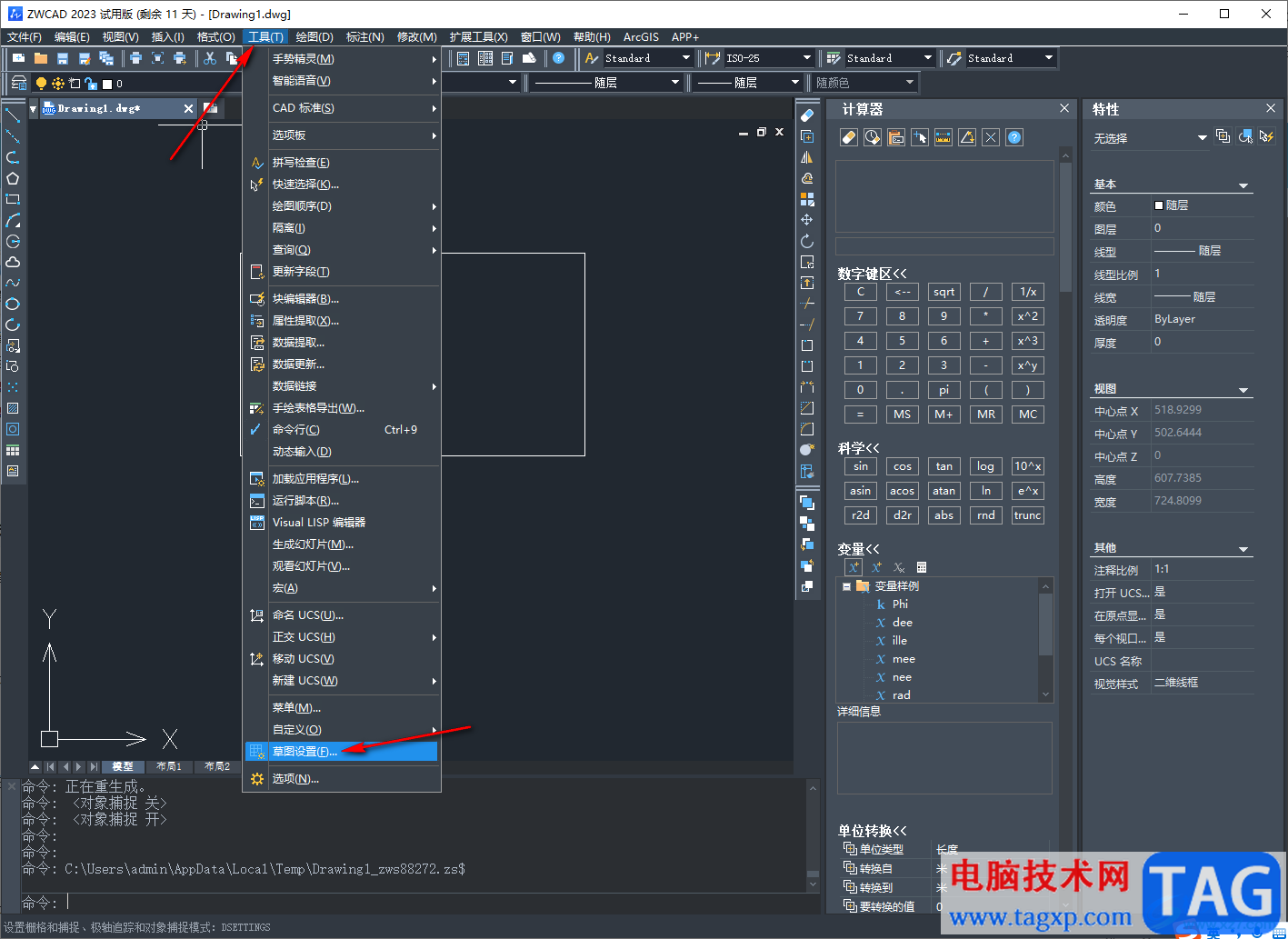Click the Rotate tool in modify toolbar
Image resolution: width=1288 pixels, height=939 pixels.
tap(806, 241)
